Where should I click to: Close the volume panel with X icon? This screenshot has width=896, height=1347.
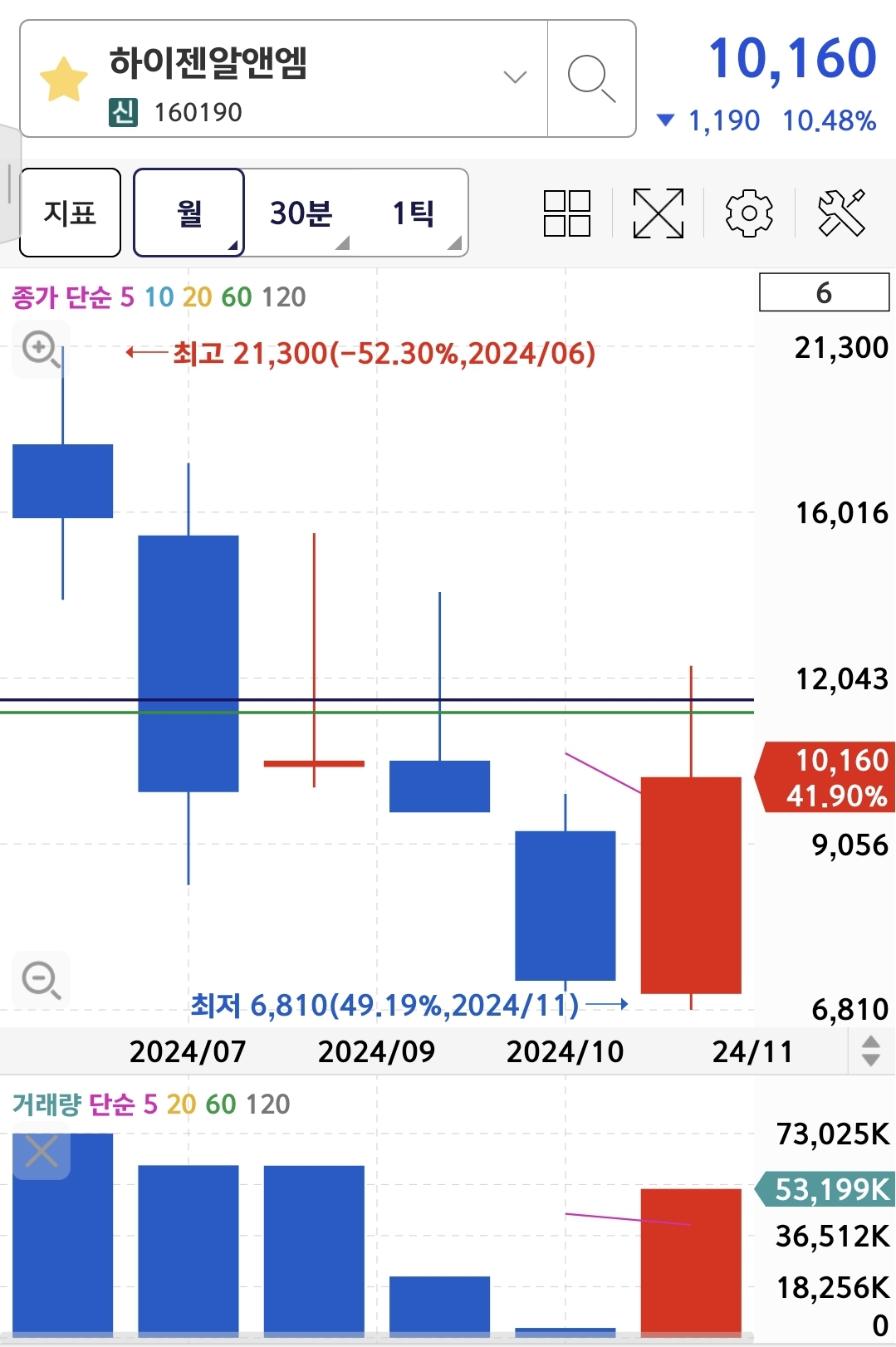pos(42,1152)
